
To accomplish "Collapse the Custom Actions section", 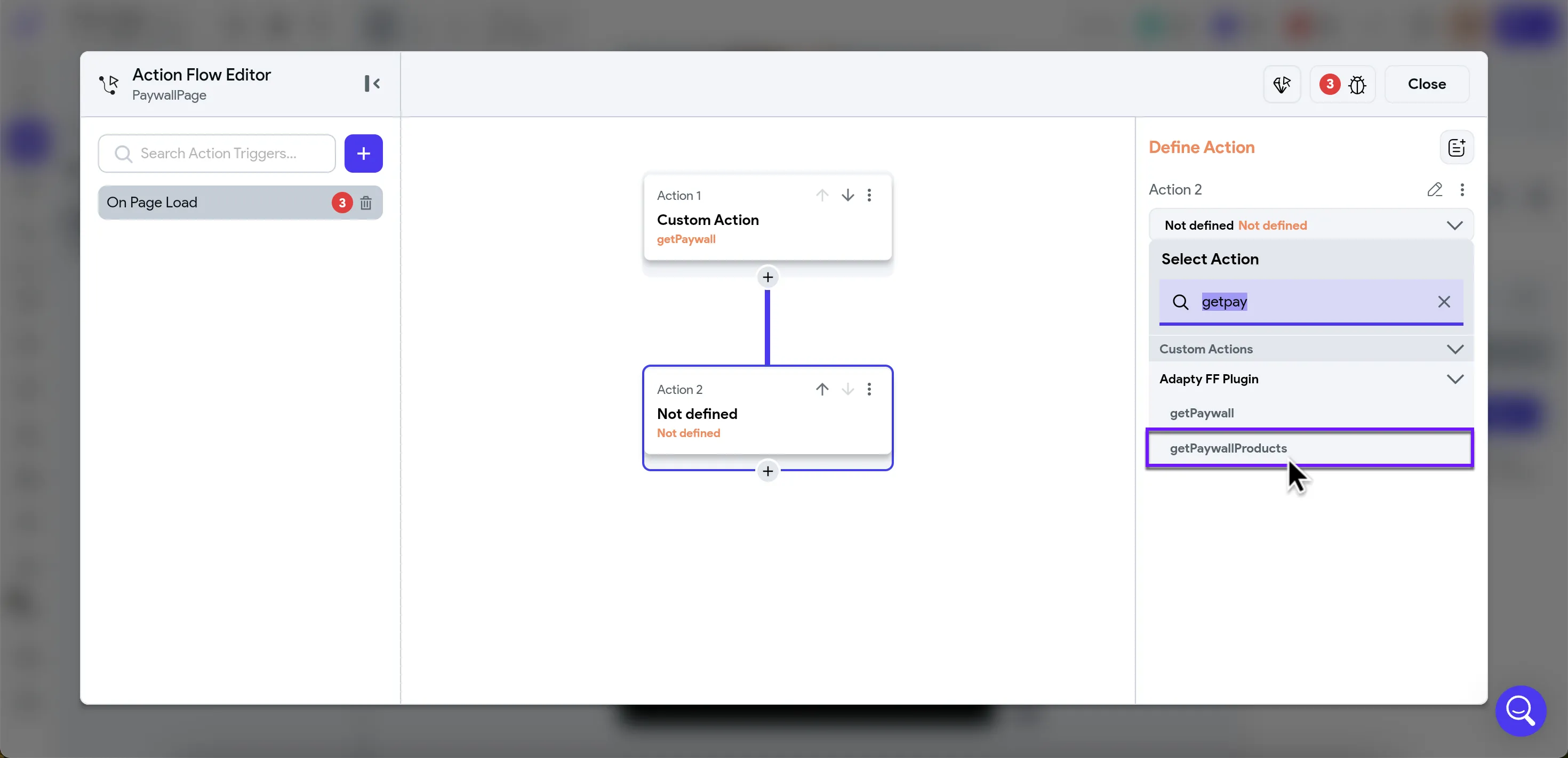I will pyautogui.click(x=1454, y=349).
